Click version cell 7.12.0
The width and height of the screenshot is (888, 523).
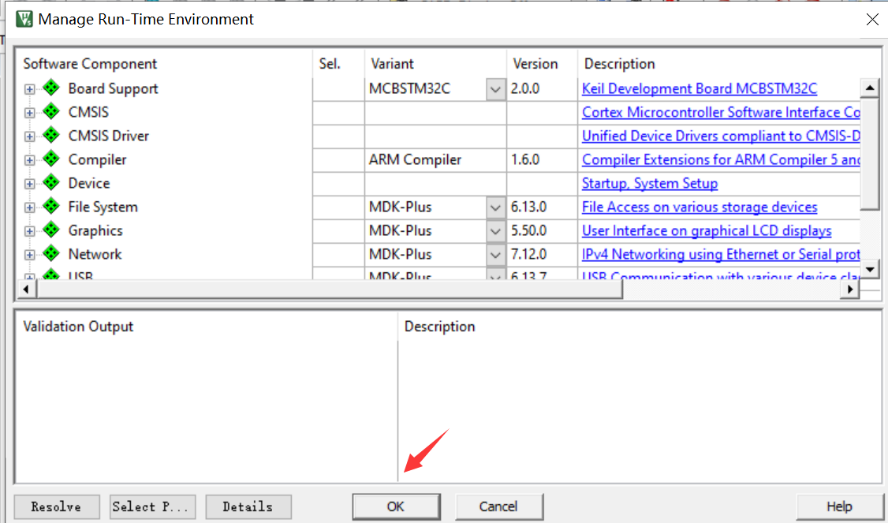pyautogui.click(x=542, y=254)
